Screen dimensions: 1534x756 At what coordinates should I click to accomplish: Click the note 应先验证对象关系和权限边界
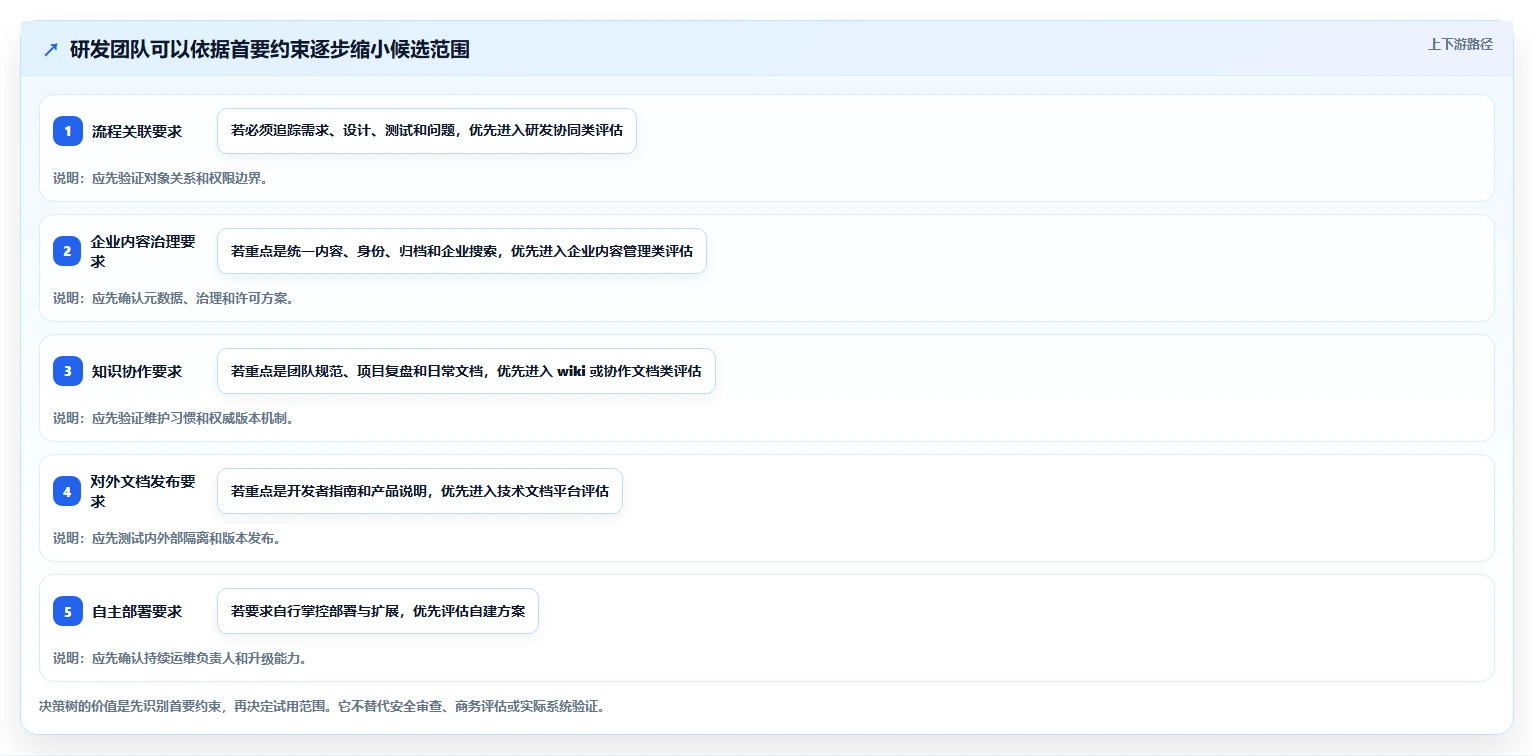click(x=160, y=178)
